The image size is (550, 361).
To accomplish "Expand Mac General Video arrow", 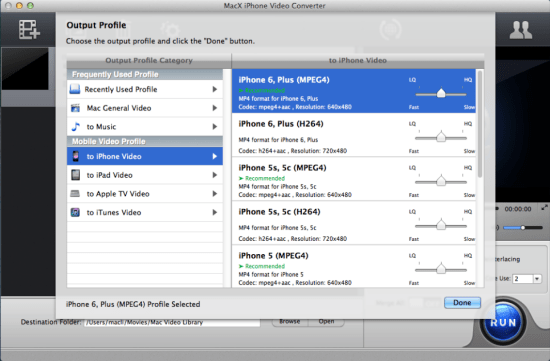I will [x=215, y=108].
